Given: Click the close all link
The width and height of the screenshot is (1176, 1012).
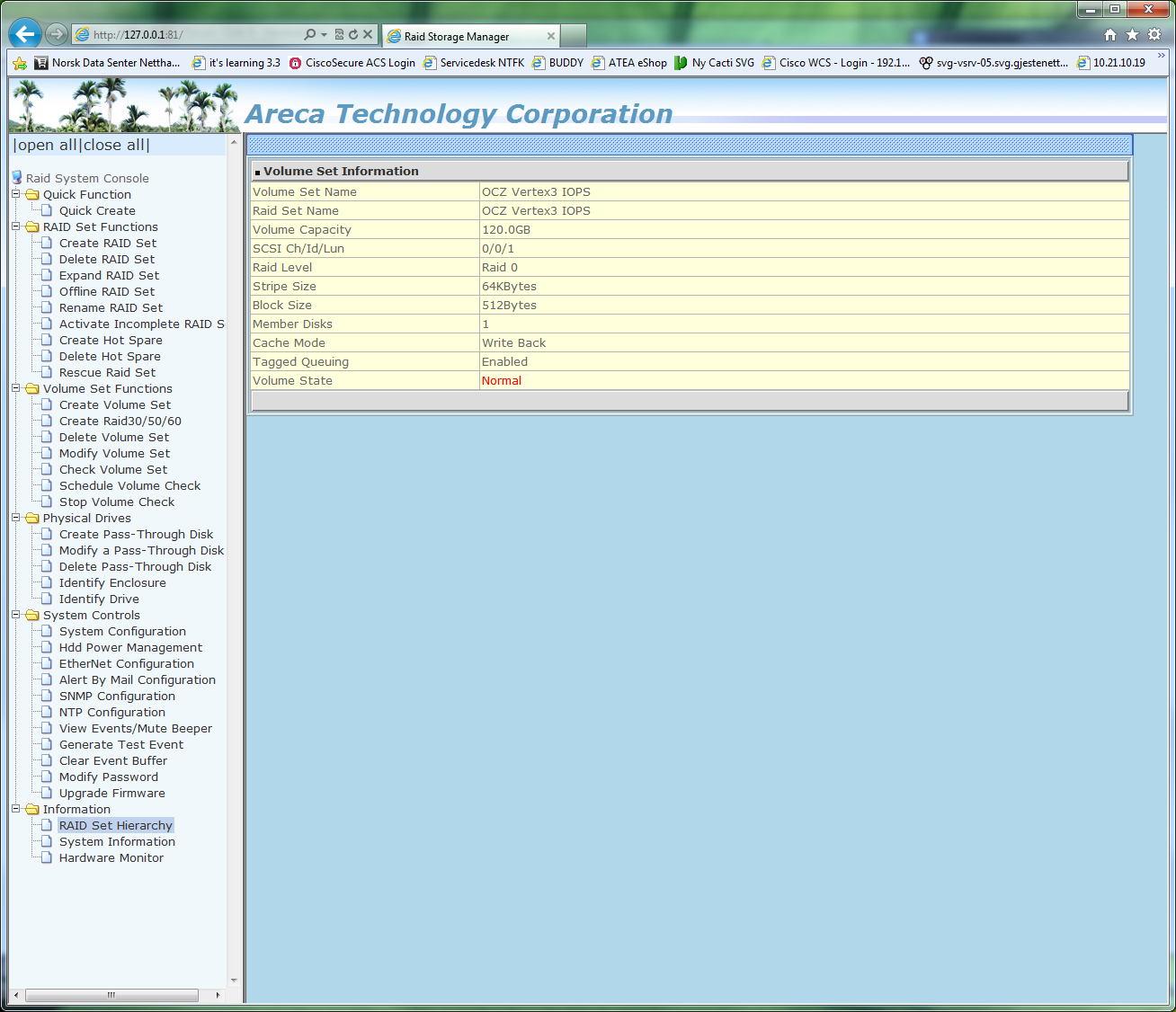Looking at the screenshot, I should pyautogui.click(x=115, y=145).
